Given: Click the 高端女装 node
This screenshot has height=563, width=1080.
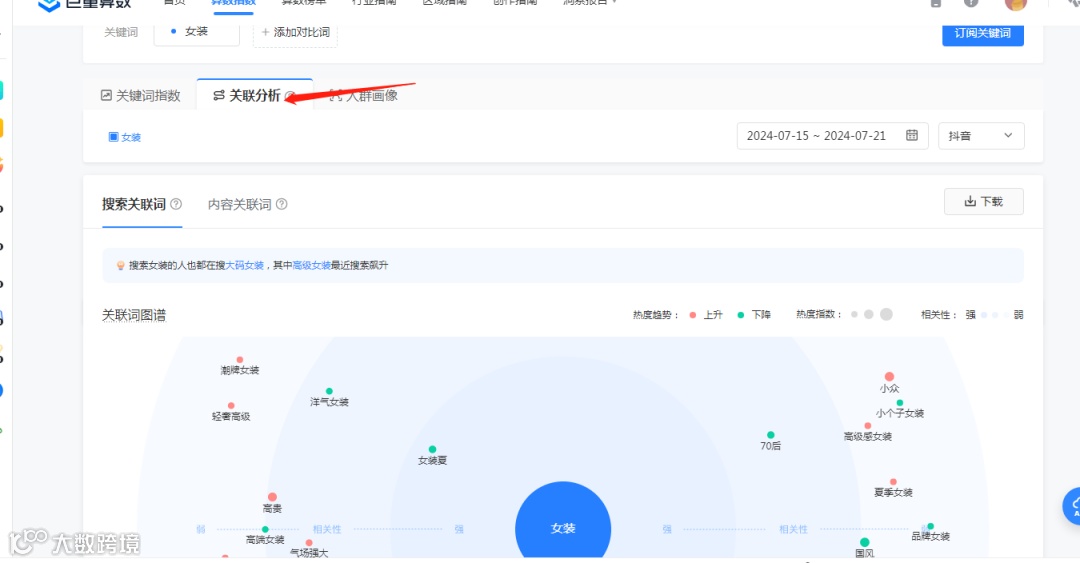Looking at the screenshot, I should tap(265, 529).
